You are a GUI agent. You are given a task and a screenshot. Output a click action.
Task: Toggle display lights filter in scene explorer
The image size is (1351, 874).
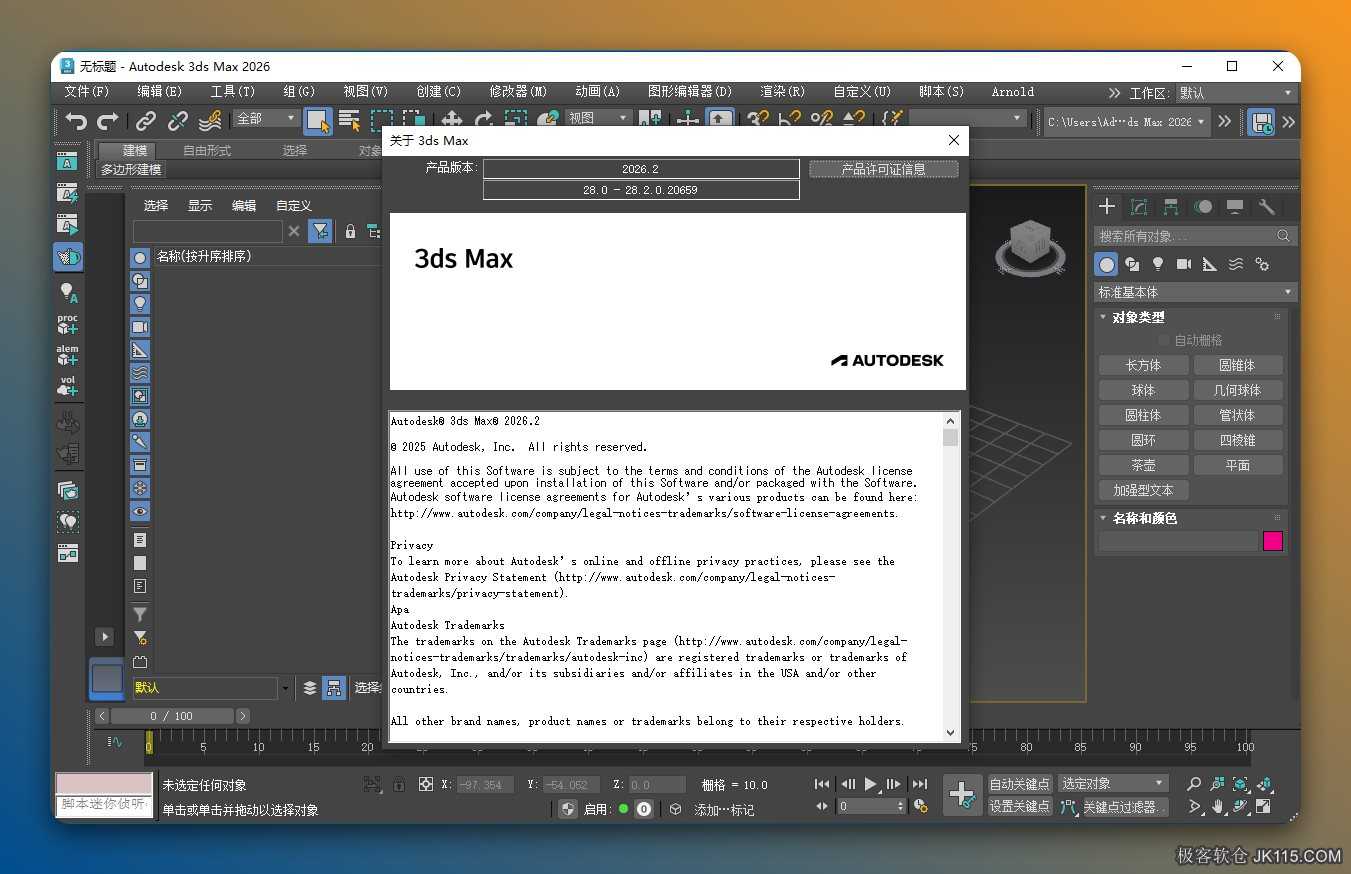tap(140, 304)
